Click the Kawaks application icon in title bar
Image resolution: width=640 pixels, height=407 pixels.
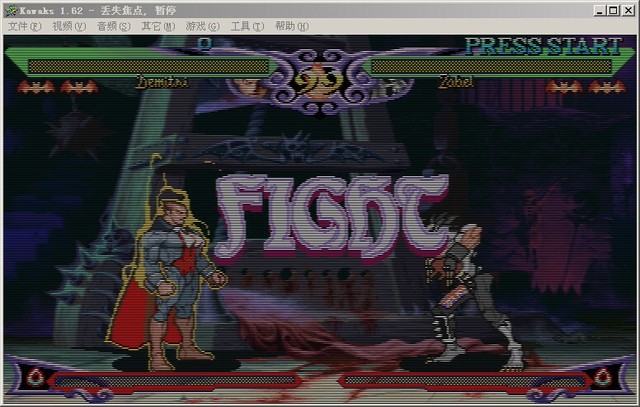(11, 11)
